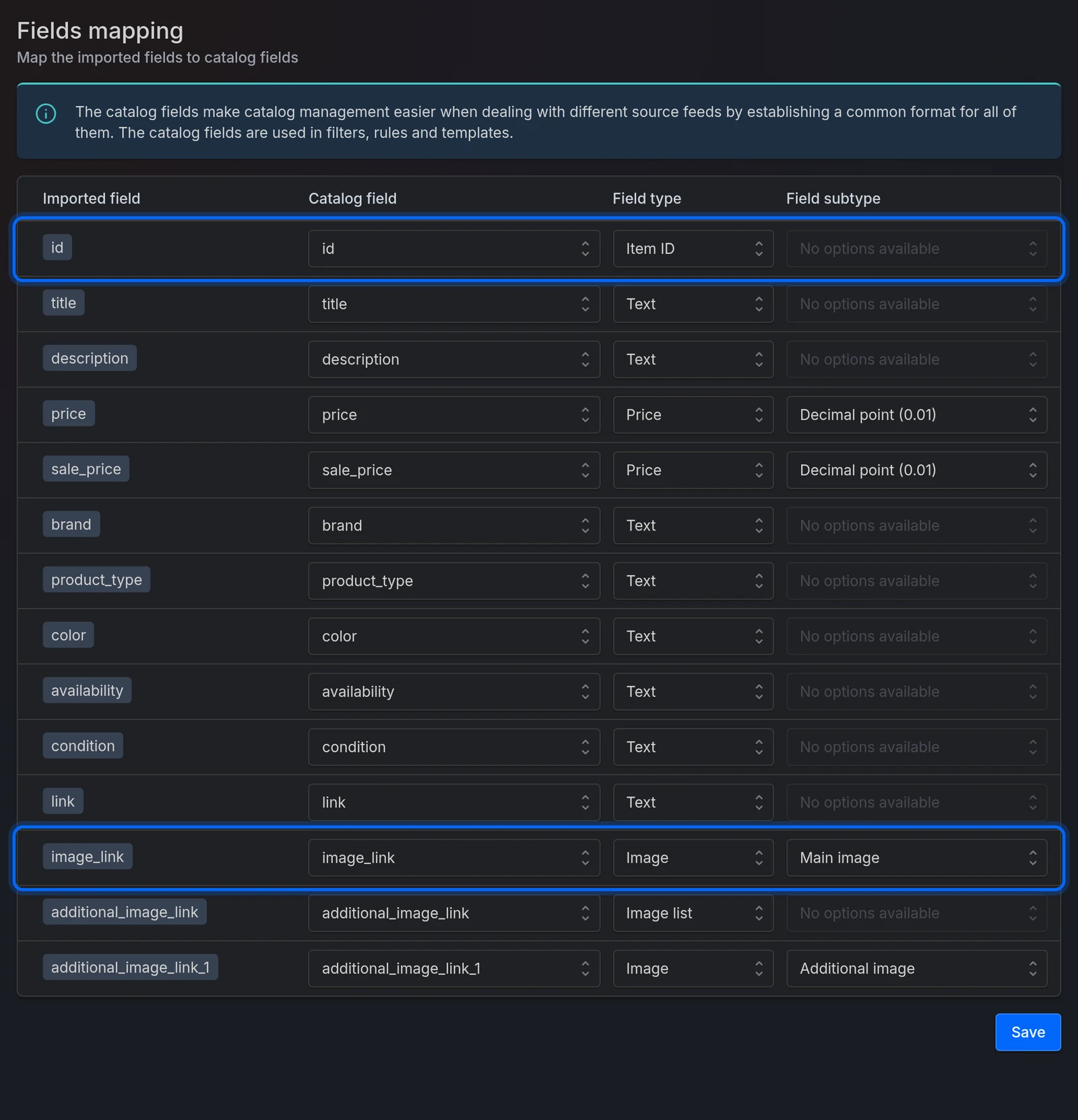The image size is (1078, 1120).
Task: Open Decimal point subtype dropdown in sale_price row
Action: click(x=917, y=470)
